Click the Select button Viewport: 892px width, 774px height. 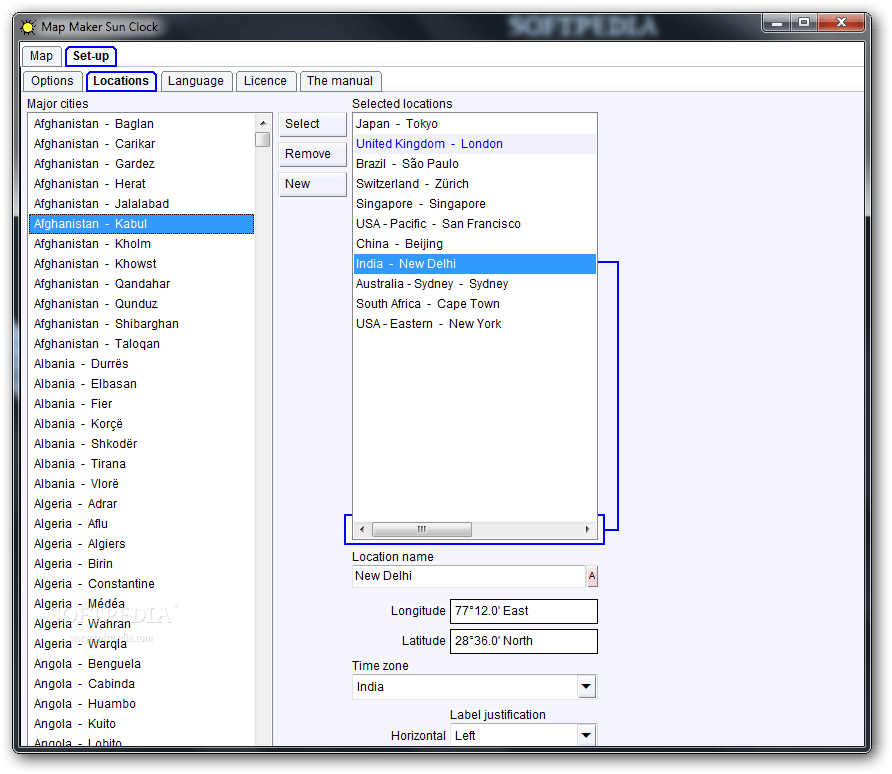[312, 124]
